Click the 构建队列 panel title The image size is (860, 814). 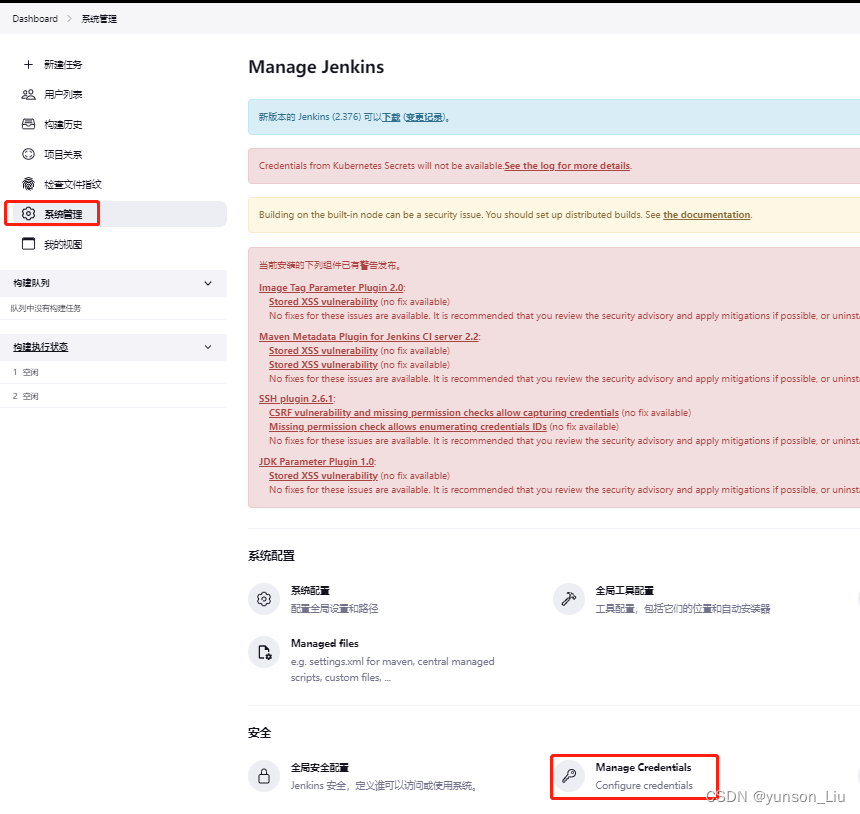[31, 283]
